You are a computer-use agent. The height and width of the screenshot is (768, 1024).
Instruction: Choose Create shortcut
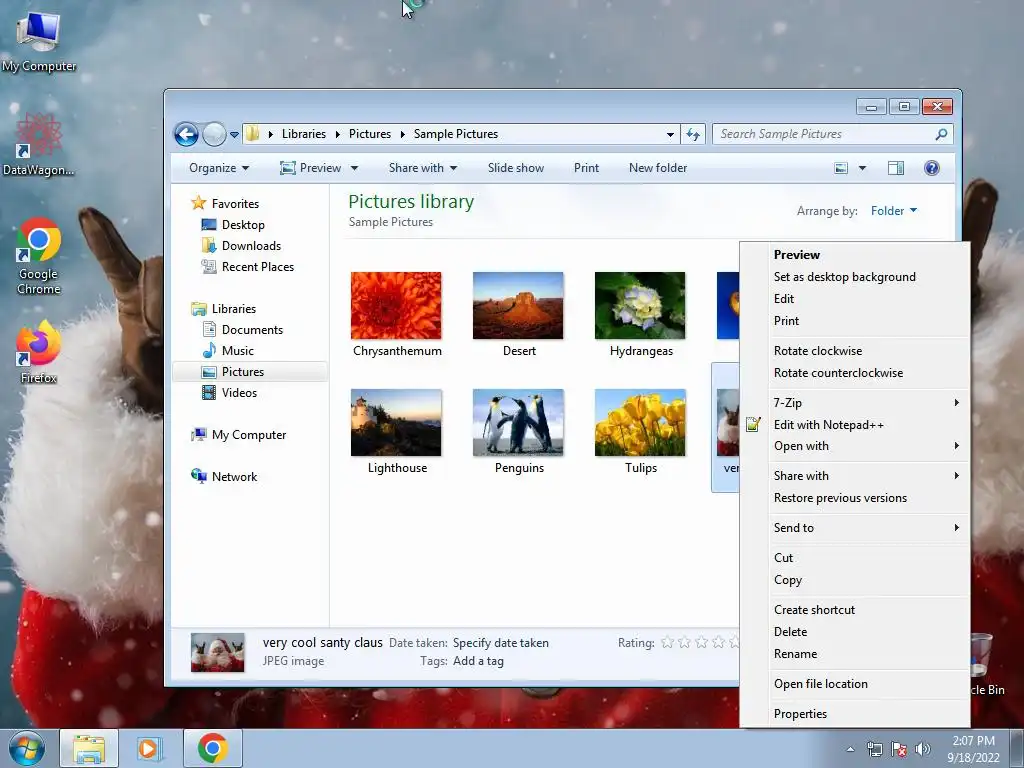click(x=854, y=610)
